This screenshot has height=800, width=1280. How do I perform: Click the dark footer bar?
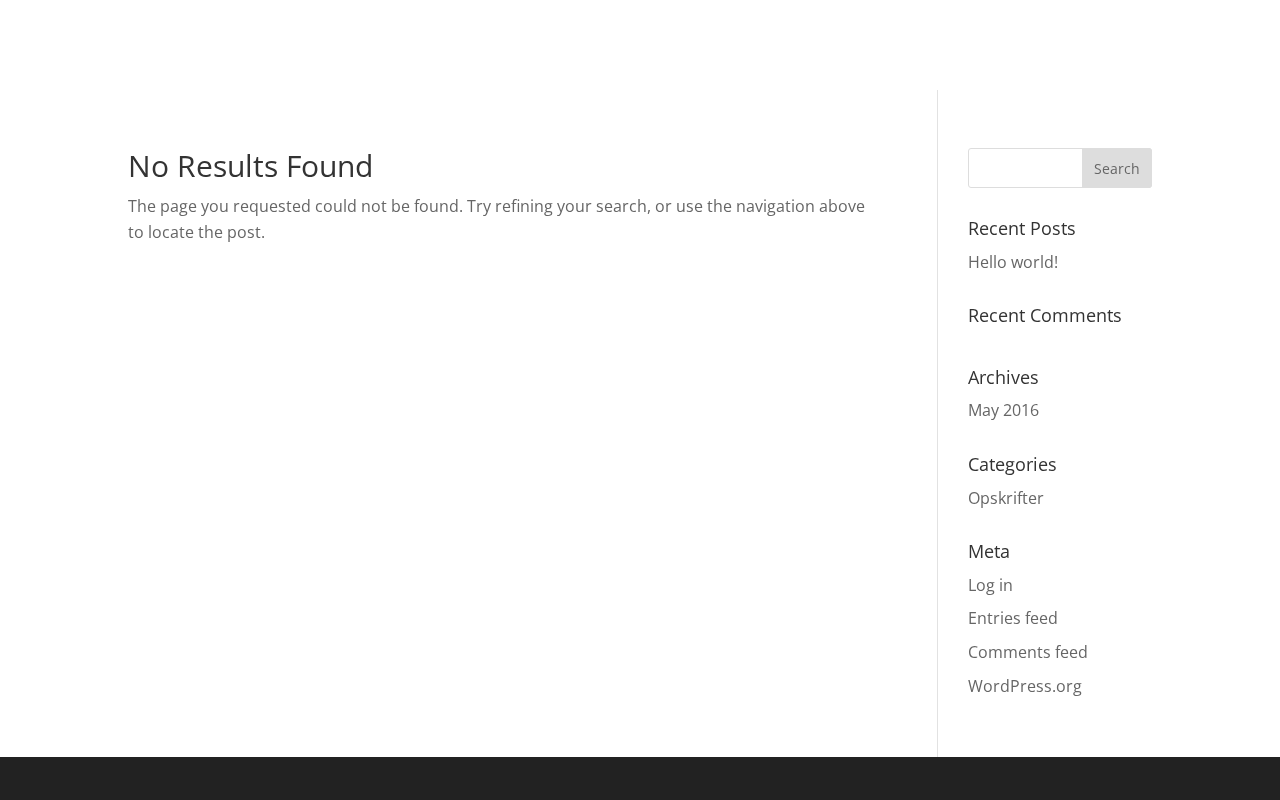[x=640, y=779]
